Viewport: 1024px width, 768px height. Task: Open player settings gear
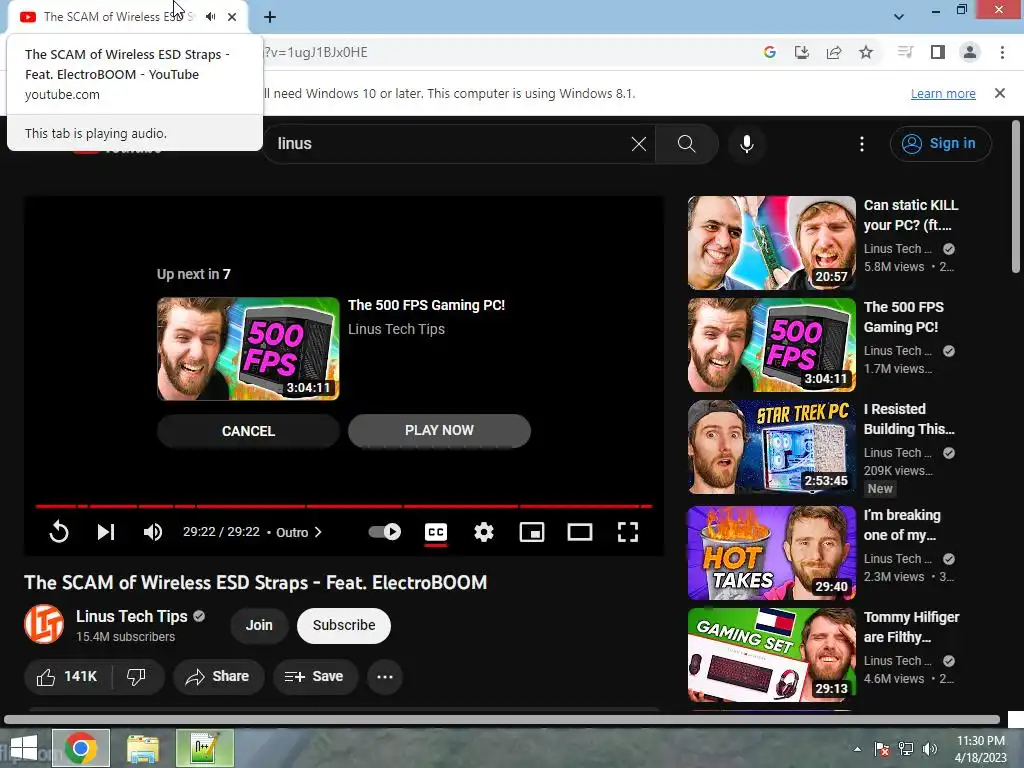[x=483, y=532]
